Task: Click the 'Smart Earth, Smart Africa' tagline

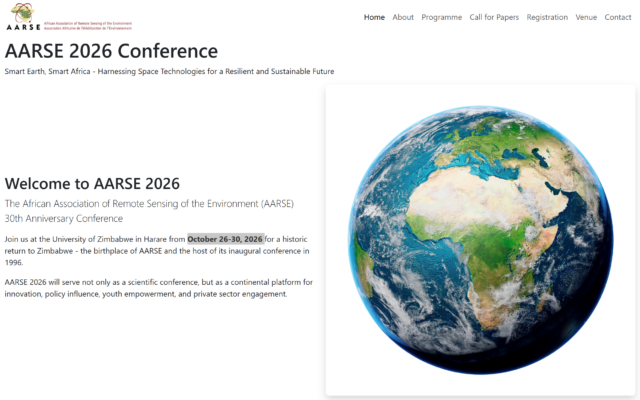Action: (x=169, y=71)
